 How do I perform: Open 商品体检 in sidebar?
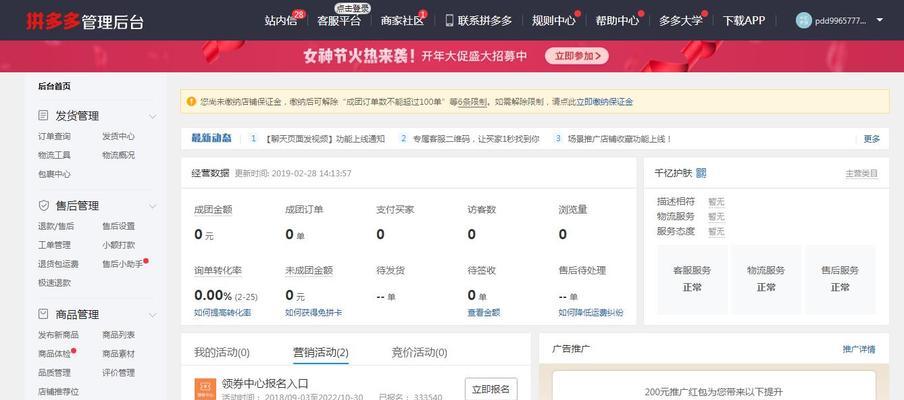coord(54,354)
